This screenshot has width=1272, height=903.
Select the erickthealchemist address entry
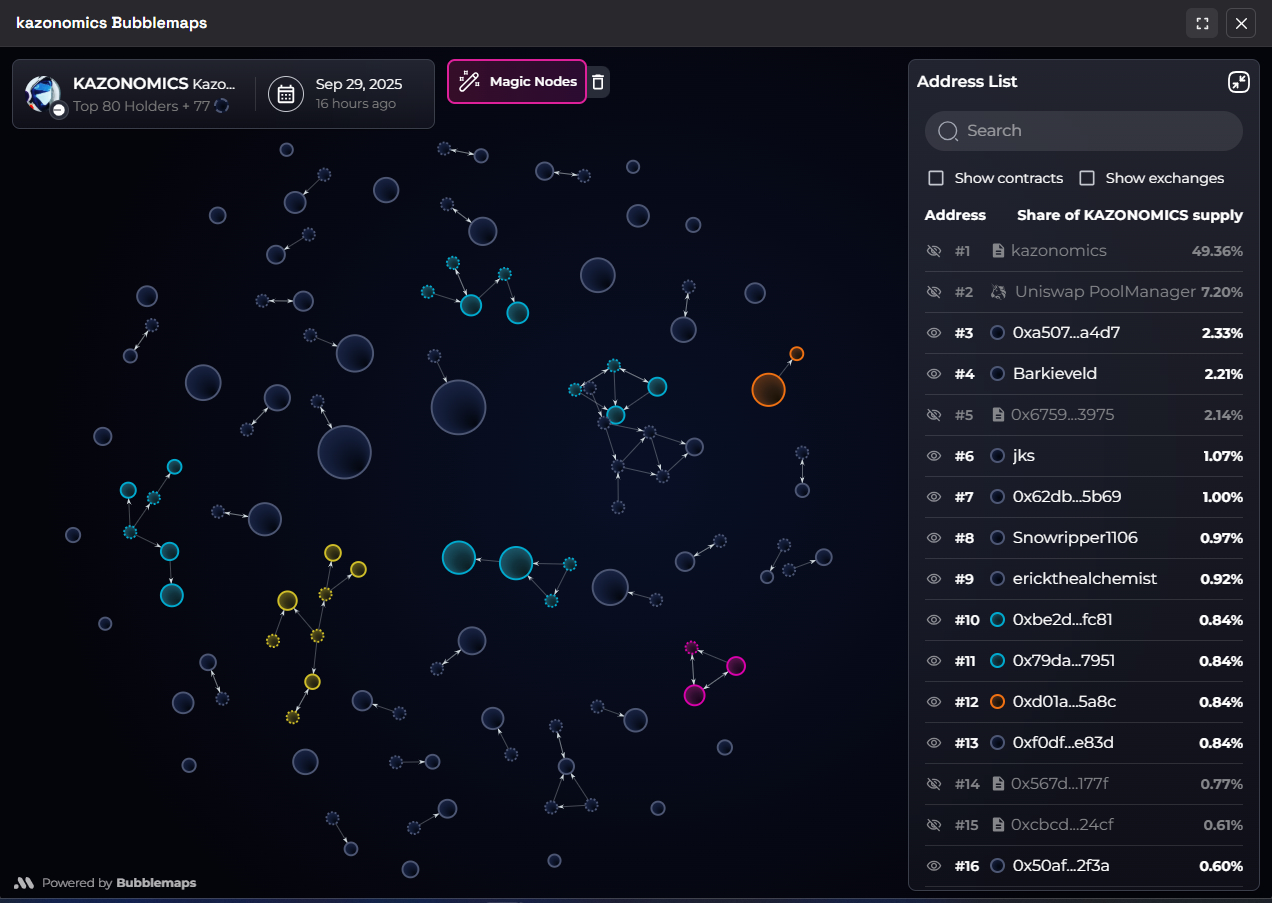click(1085, 579)
